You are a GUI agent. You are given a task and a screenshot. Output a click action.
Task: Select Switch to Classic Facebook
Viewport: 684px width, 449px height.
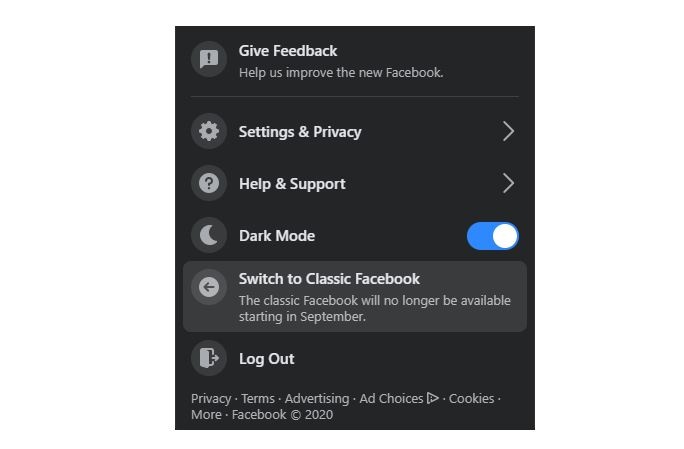(x=355, y=297)
